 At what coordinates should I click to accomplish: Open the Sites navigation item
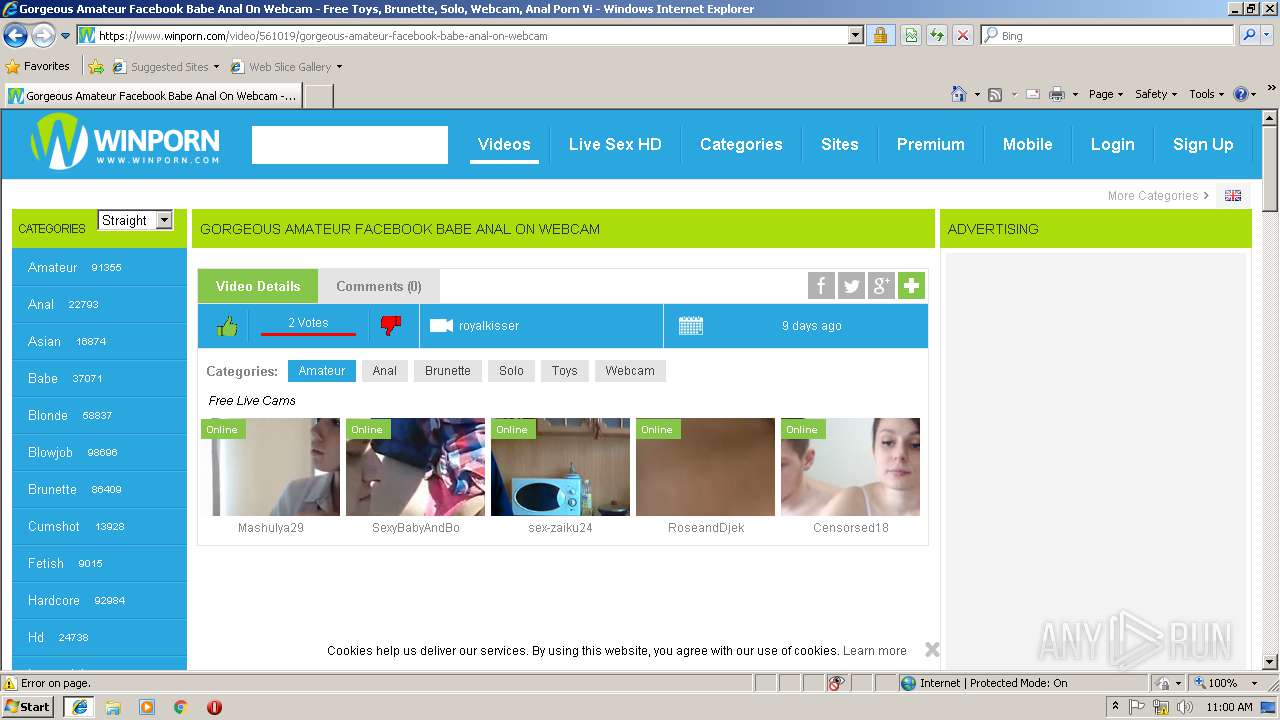point(840,144)
